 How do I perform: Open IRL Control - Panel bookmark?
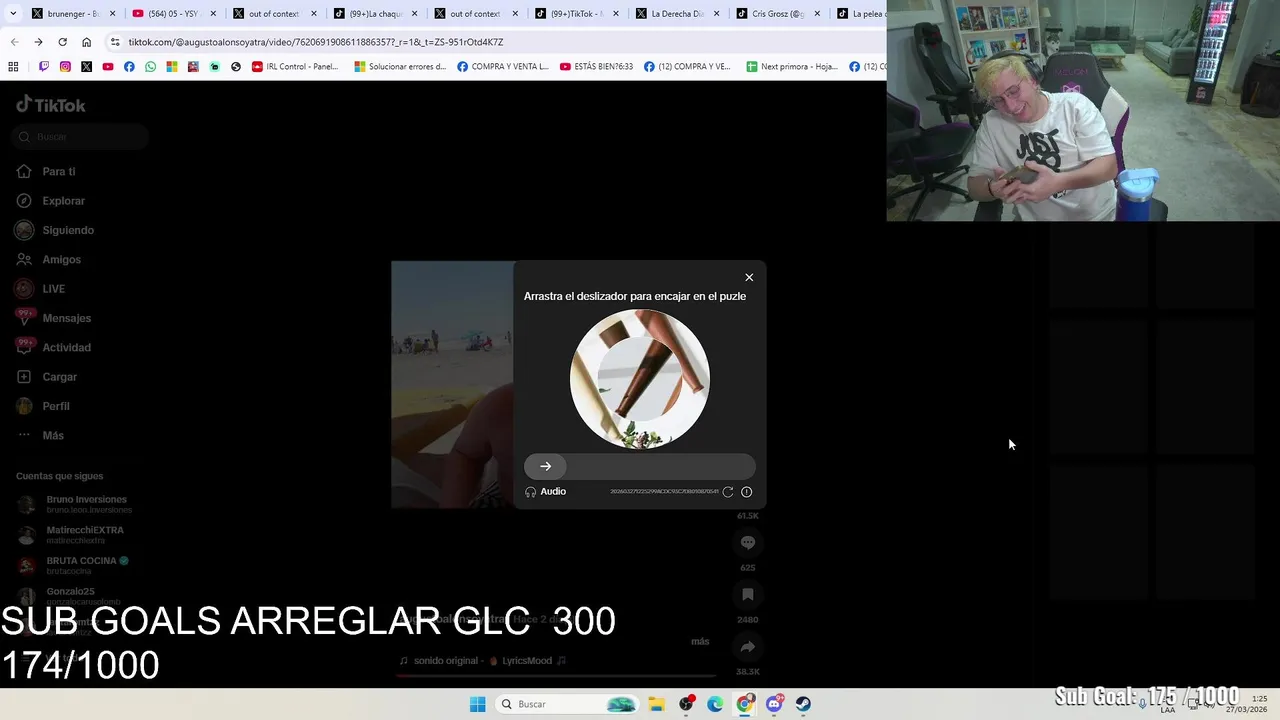pyautogui.click(x=295, y=67)
